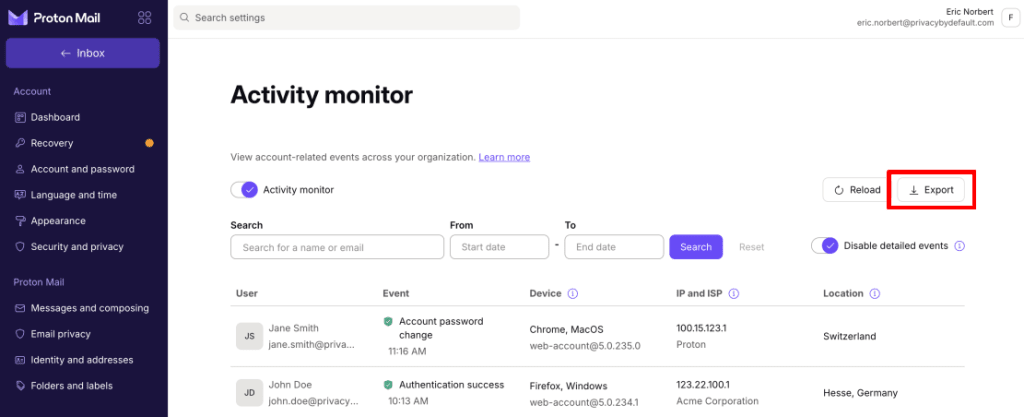Viewport: 1024px width, 417px height.
Task: Click the Proton Mail logo
Action: tap(54, 18)
